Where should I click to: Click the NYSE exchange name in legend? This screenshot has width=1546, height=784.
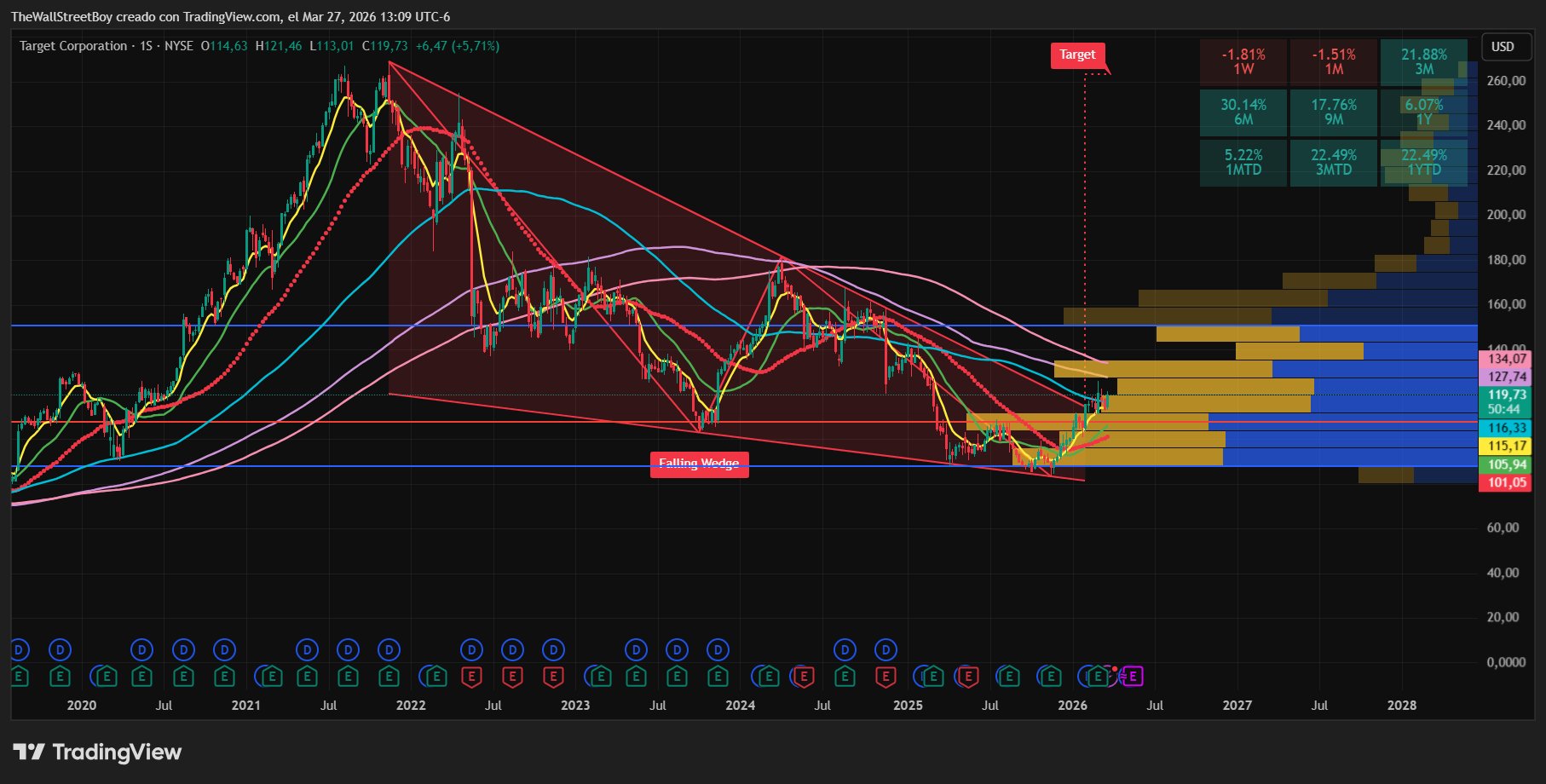[x=179, y=46]
